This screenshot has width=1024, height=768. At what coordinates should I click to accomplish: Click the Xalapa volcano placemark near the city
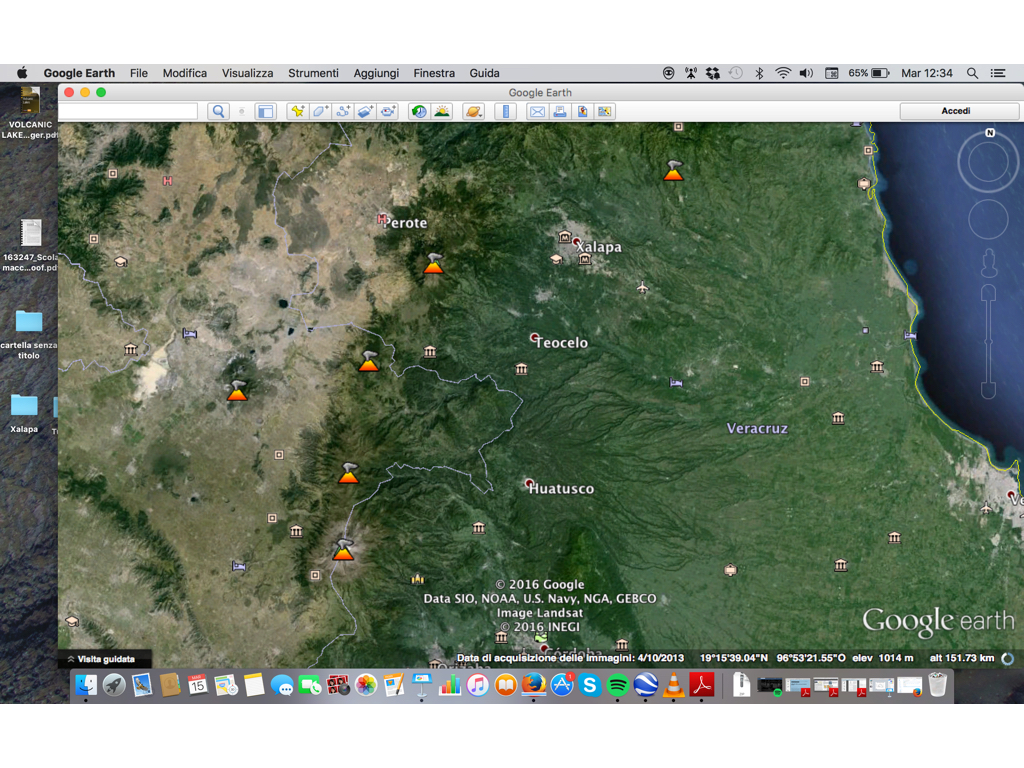pos(672,172)
